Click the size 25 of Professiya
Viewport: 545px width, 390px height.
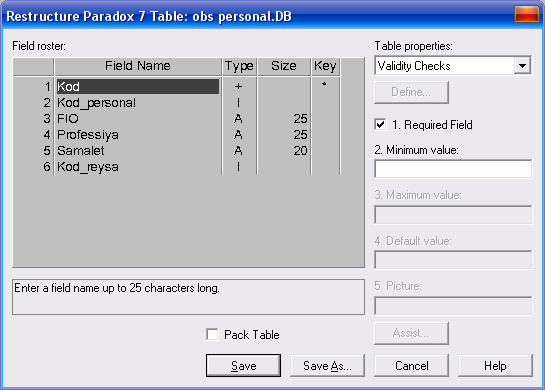[x=300, y=135]
